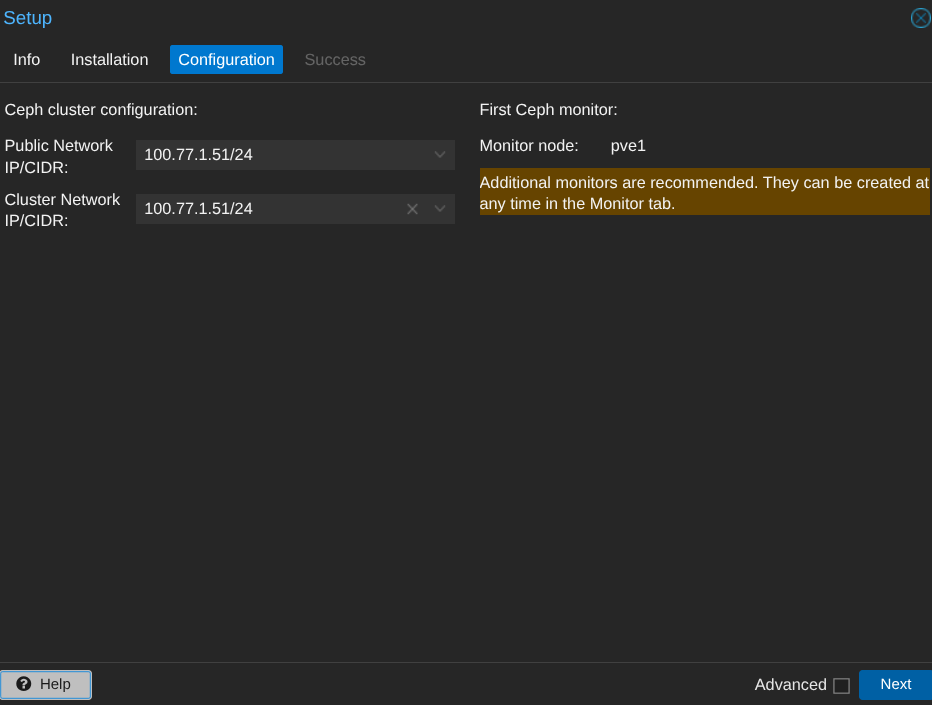Click the Cluster Network IP/CIDR label
Image resolution: width=932 pixels, height=705 pixels.
click(x=62, y=210)
